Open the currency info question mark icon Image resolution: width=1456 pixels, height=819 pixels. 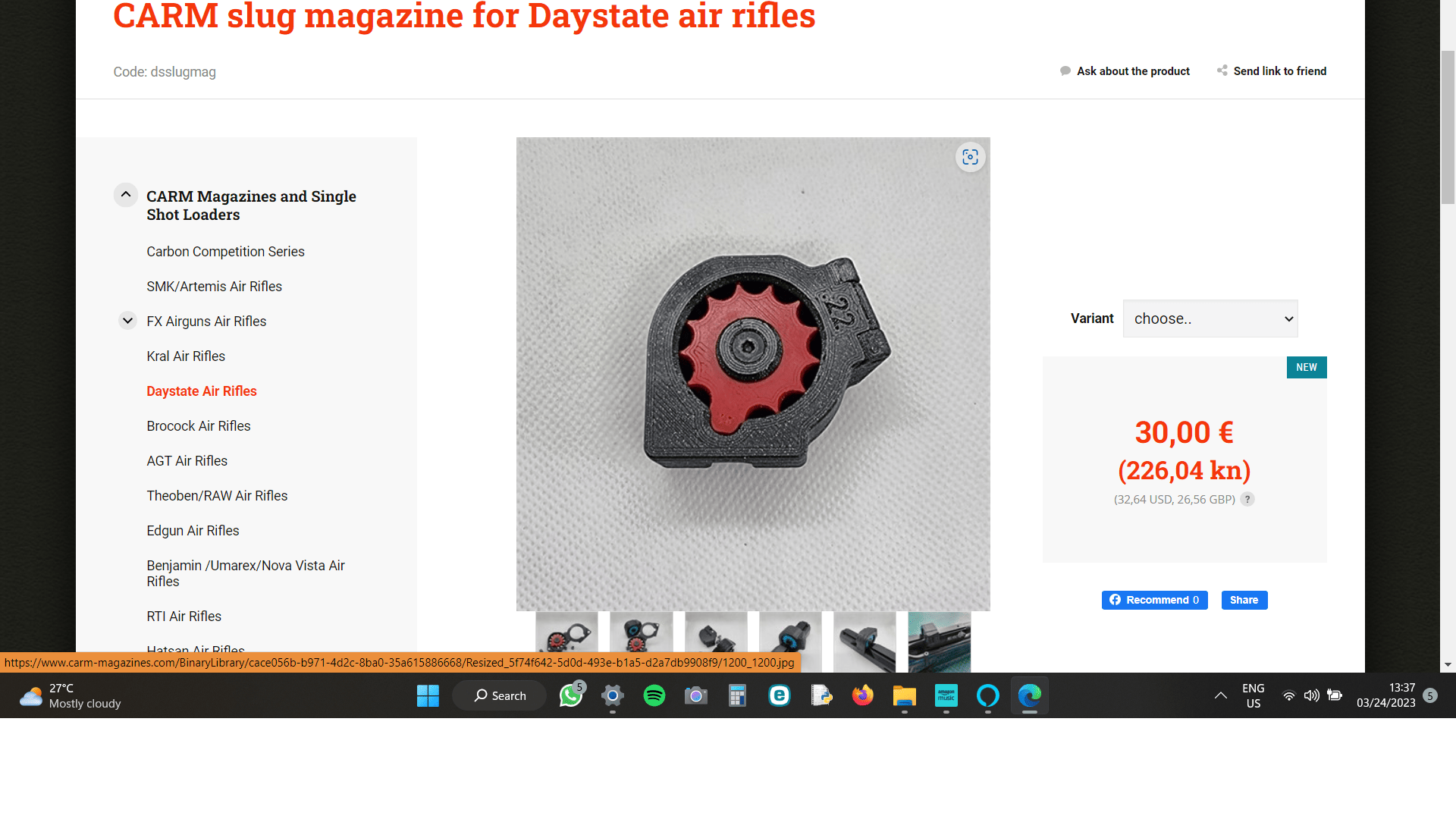[x=1247, y=499]
